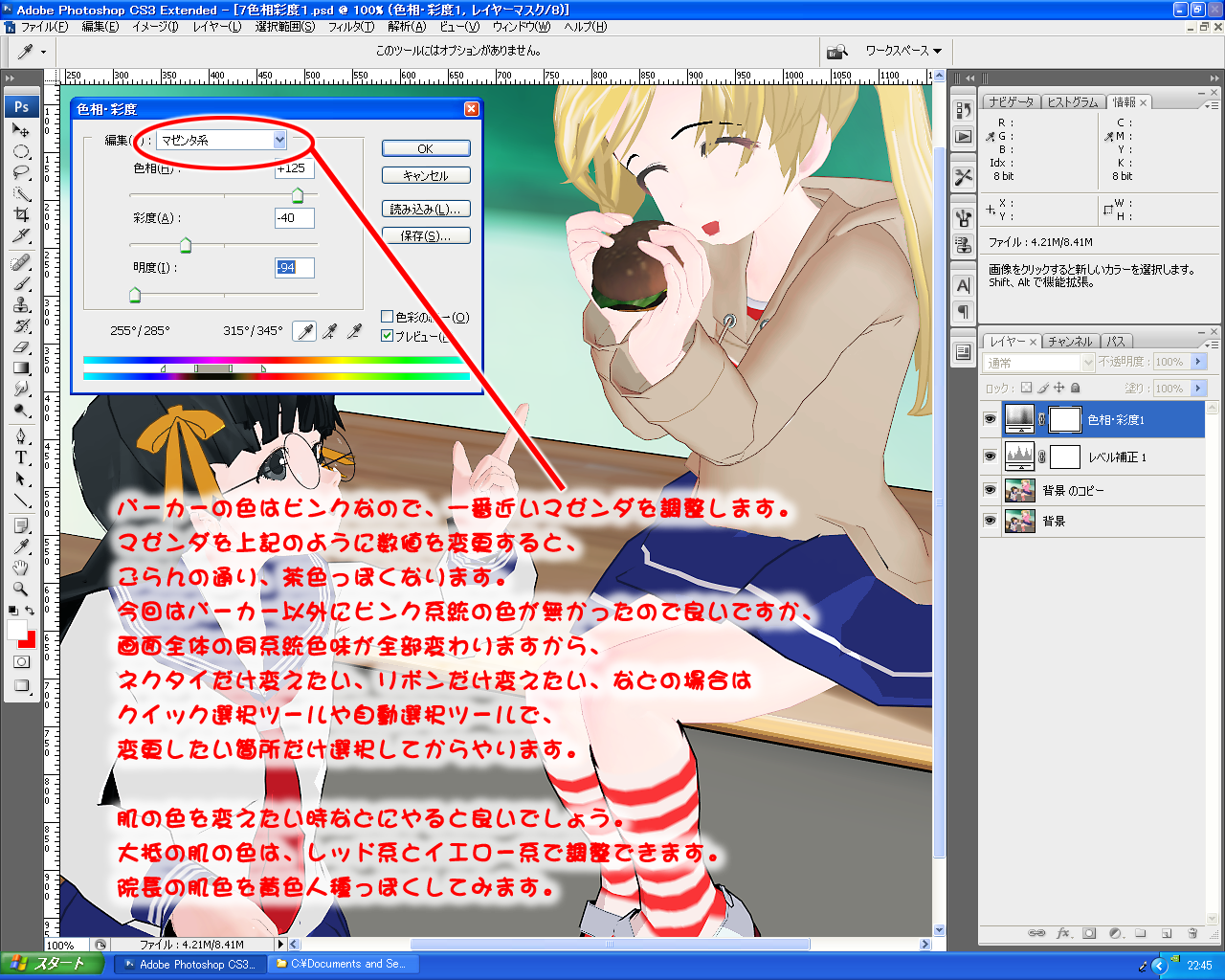The height and width of the screenshot is (980, 1225).
Task: Open the ワークスペース workspace dropdown
Action: [x=902, y=51]
